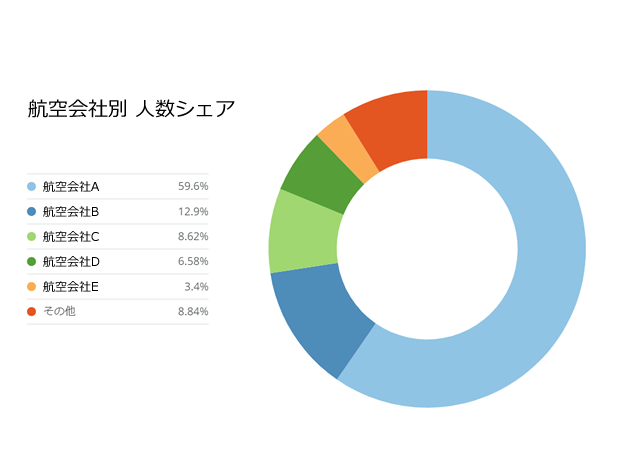
Task: Click the red その他 legend dot
Action: pos(32,312)
